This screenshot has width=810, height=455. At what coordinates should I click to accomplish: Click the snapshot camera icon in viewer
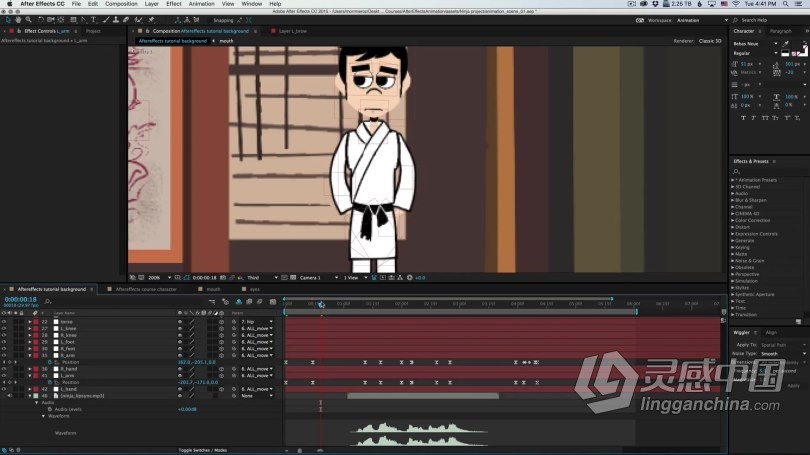[x=223, y=278]
